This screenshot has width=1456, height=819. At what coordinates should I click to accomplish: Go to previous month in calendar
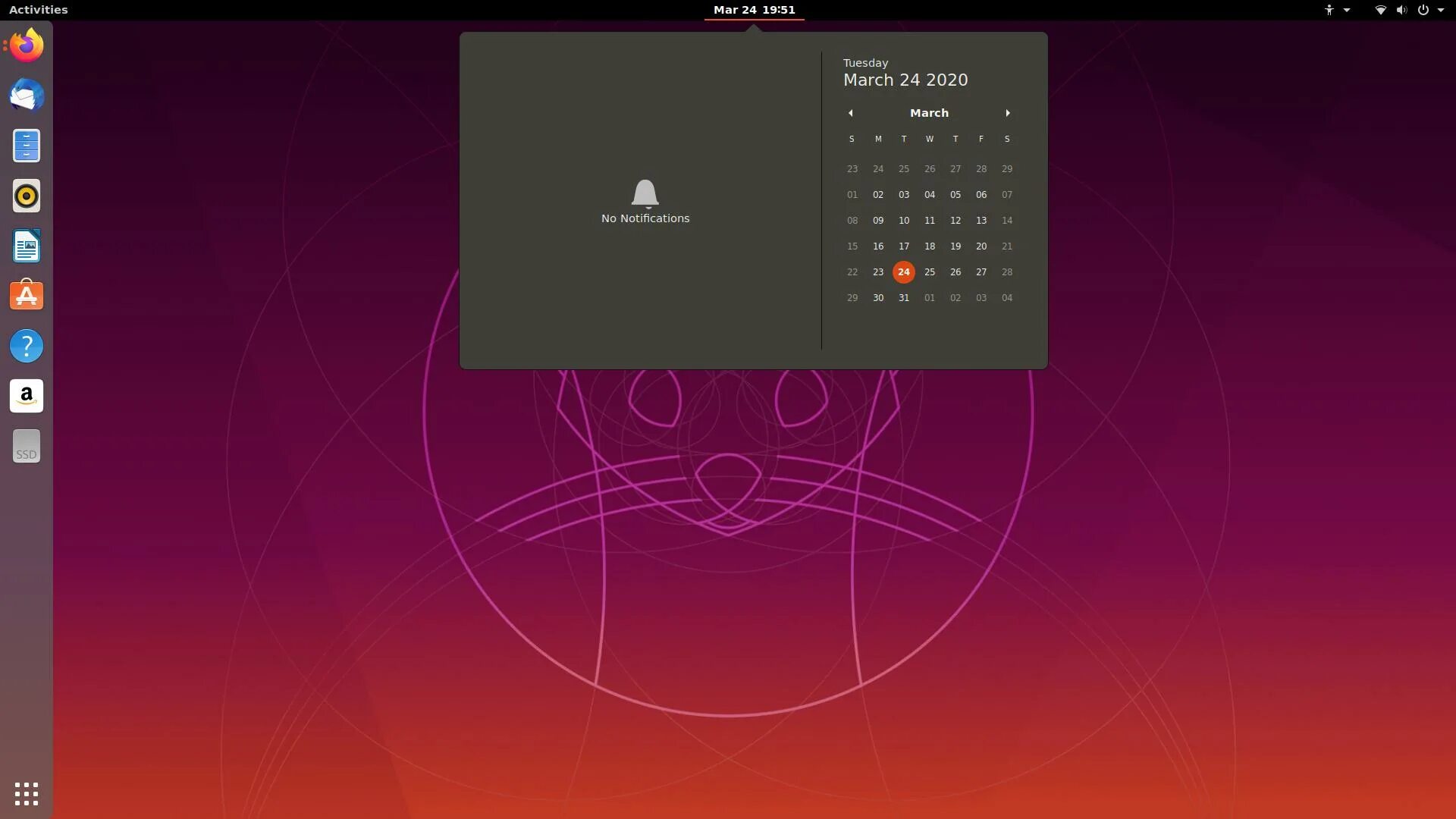coord(851,113)
